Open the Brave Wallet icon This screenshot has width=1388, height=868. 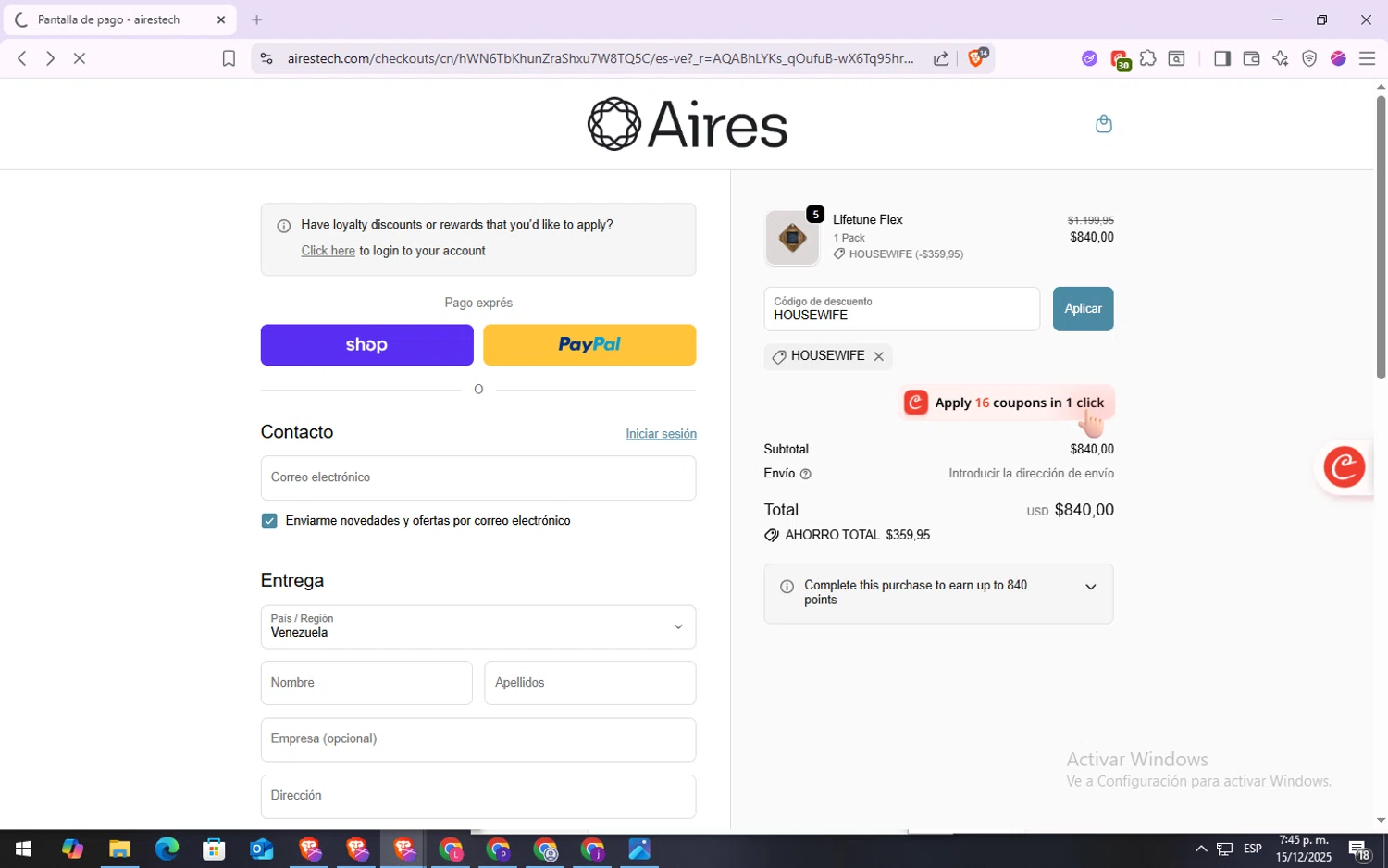pos(1251,58)
